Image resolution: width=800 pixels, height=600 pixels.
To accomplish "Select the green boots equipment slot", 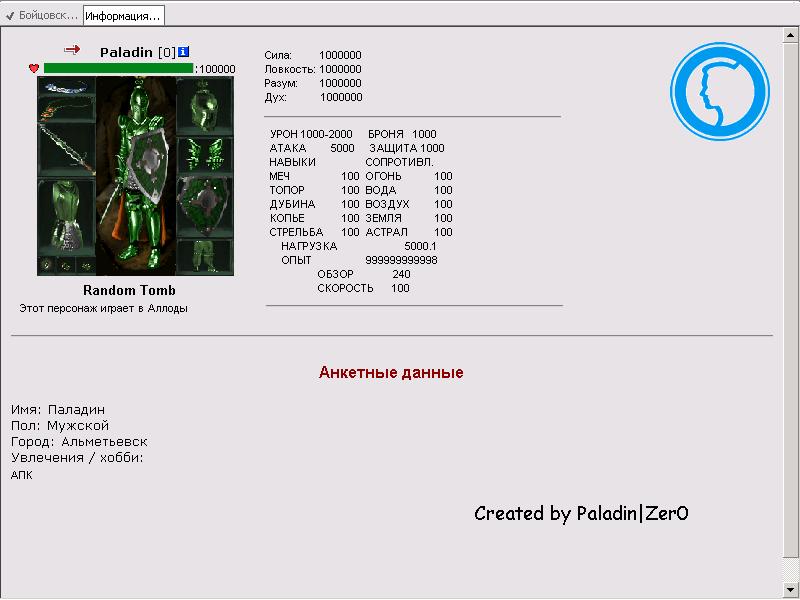I will click(x=205, y=257).
